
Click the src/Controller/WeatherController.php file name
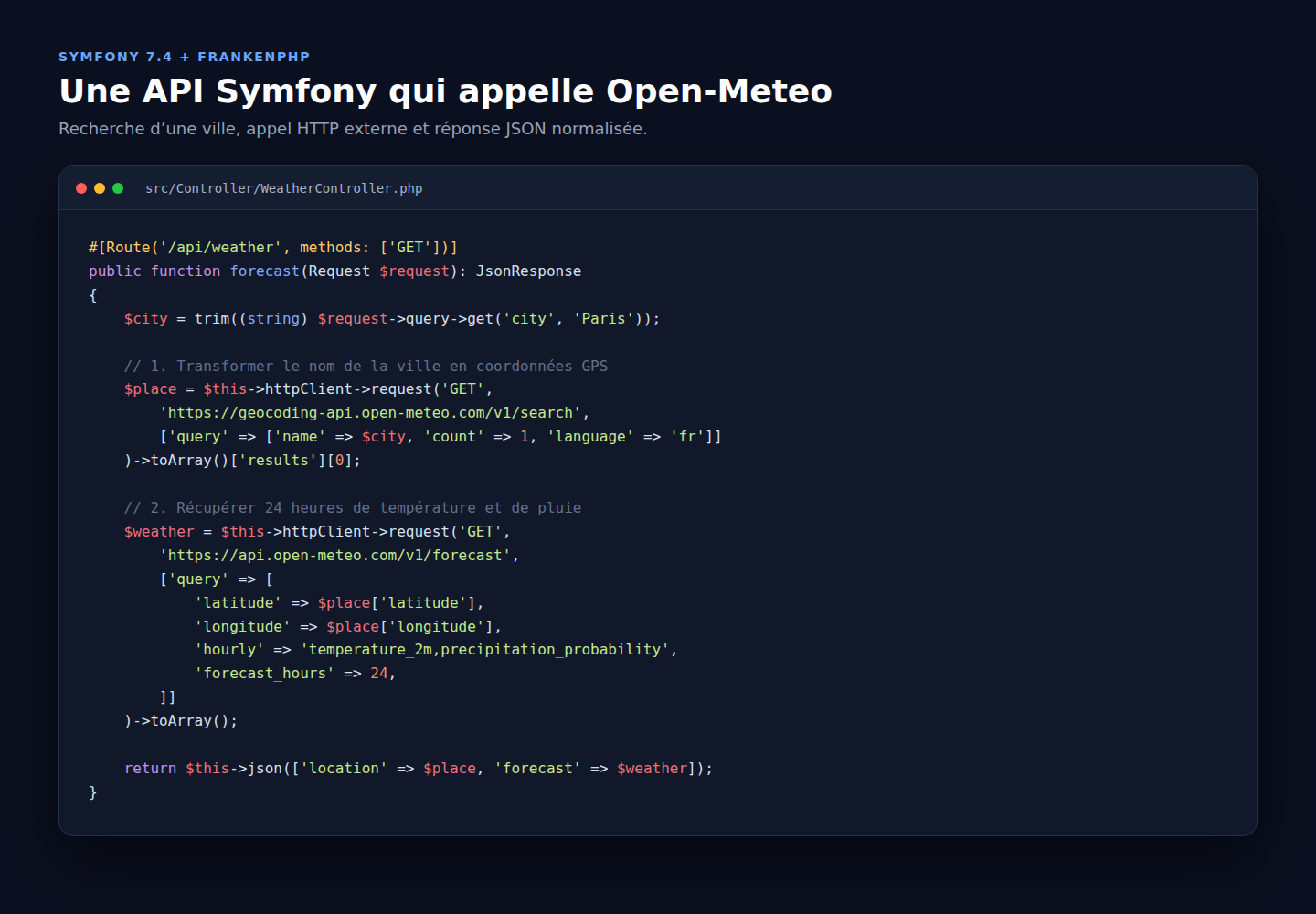pyautogui.click(x=284, y=188)
